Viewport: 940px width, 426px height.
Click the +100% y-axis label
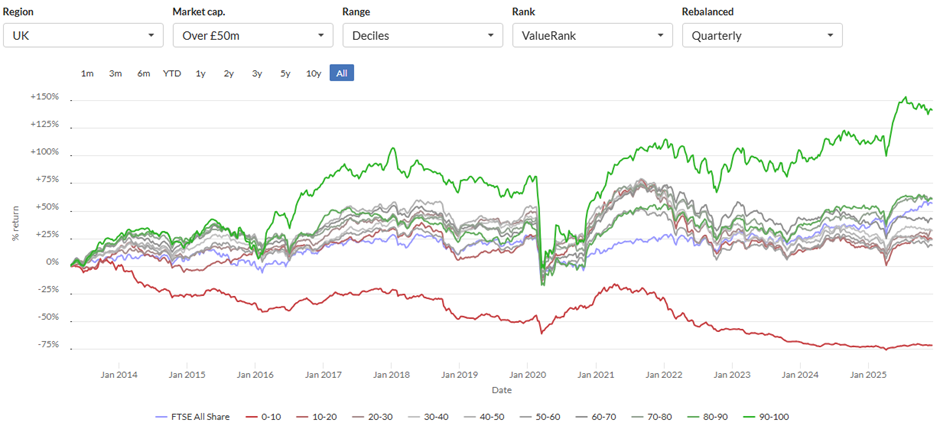tap(45, 152)
